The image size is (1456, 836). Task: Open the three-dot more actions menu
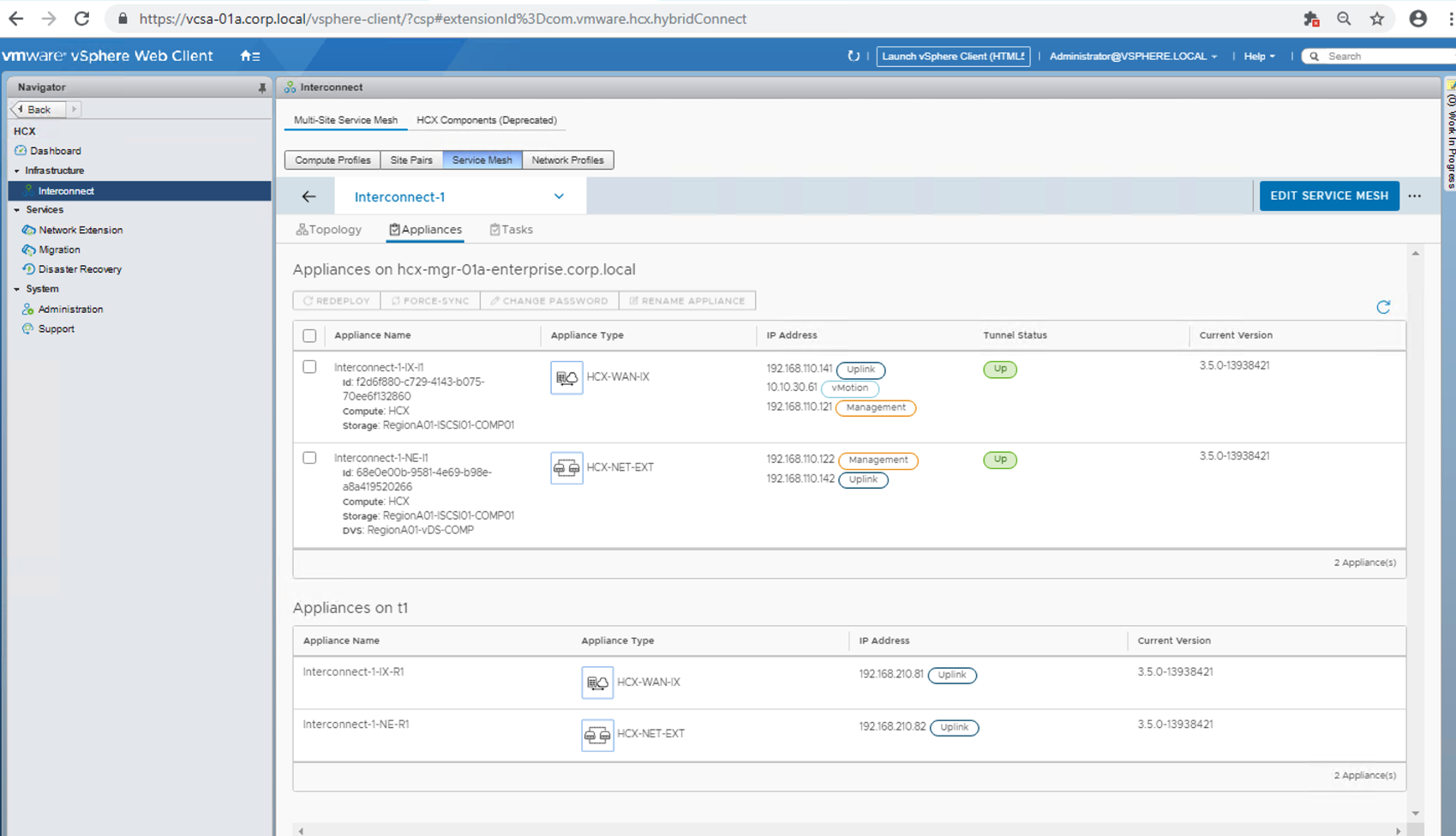1414,196
